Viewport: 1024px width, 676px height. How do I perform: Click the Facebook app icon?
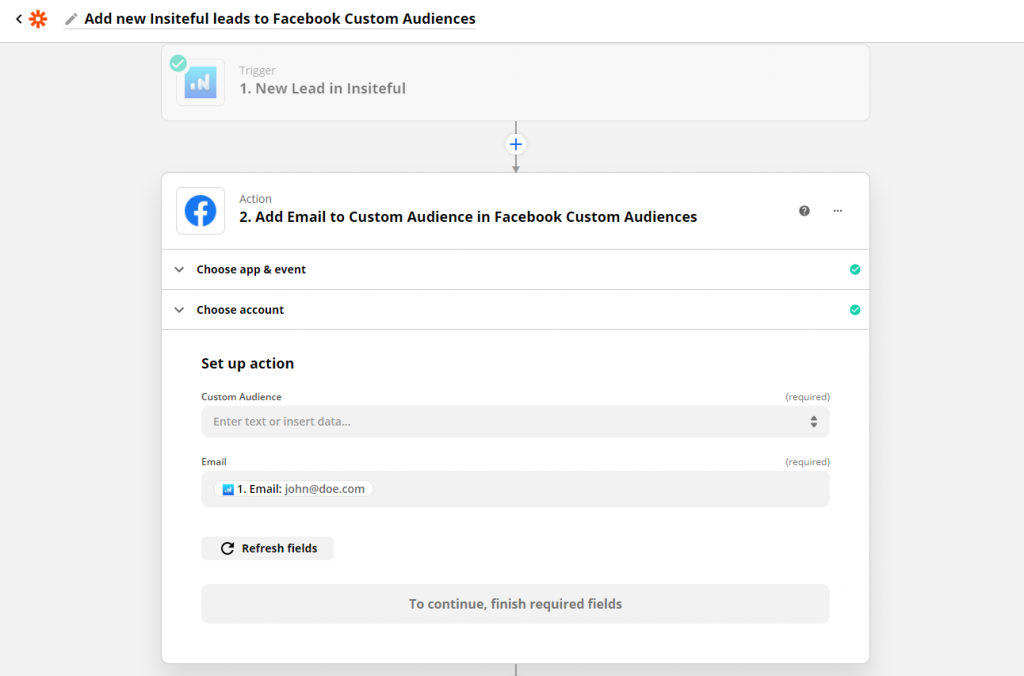pyautogui.click(x=200, y=211)
